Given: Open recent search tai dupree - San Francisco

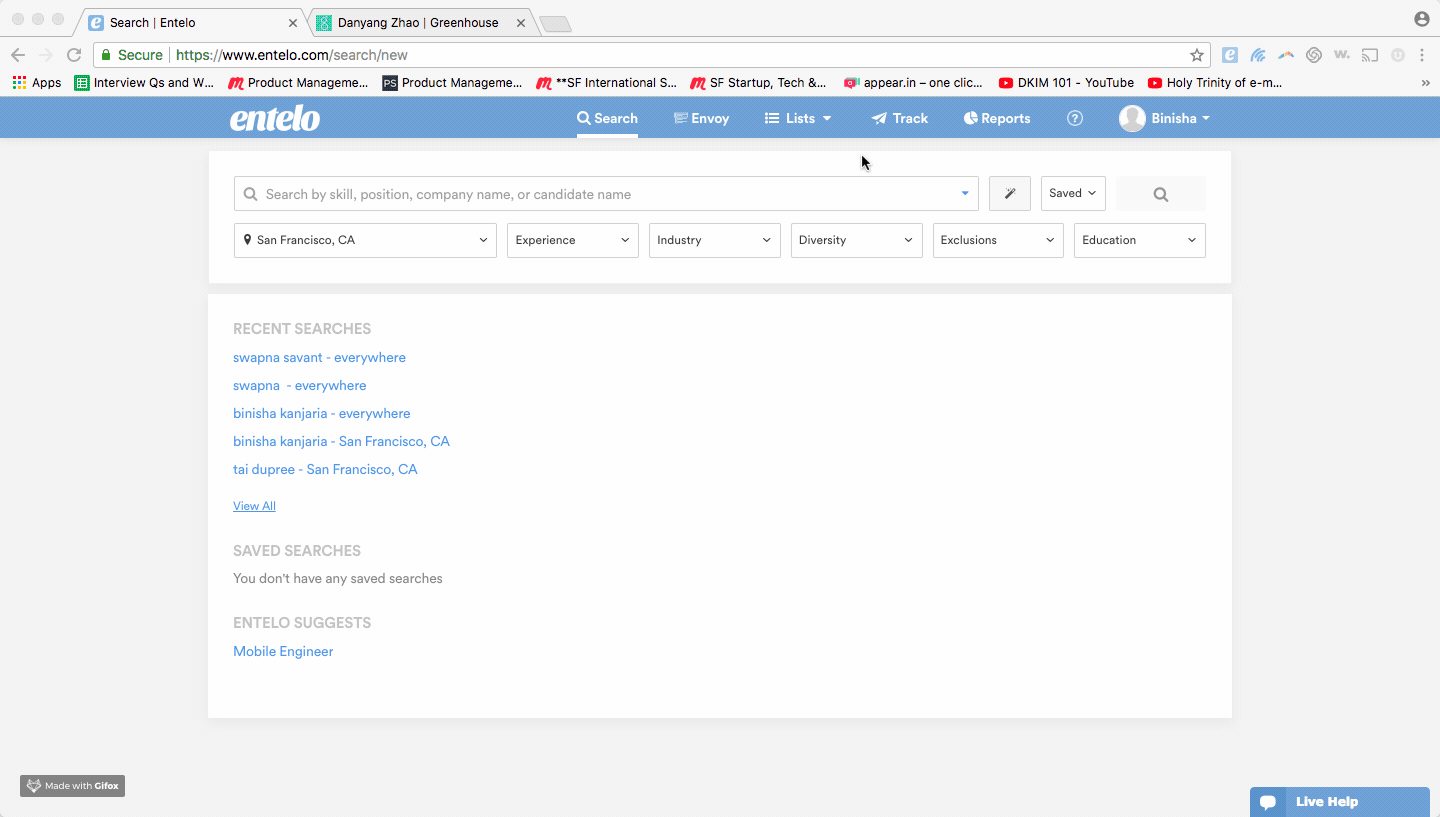Looking at the screenshot, I should 325,469.
